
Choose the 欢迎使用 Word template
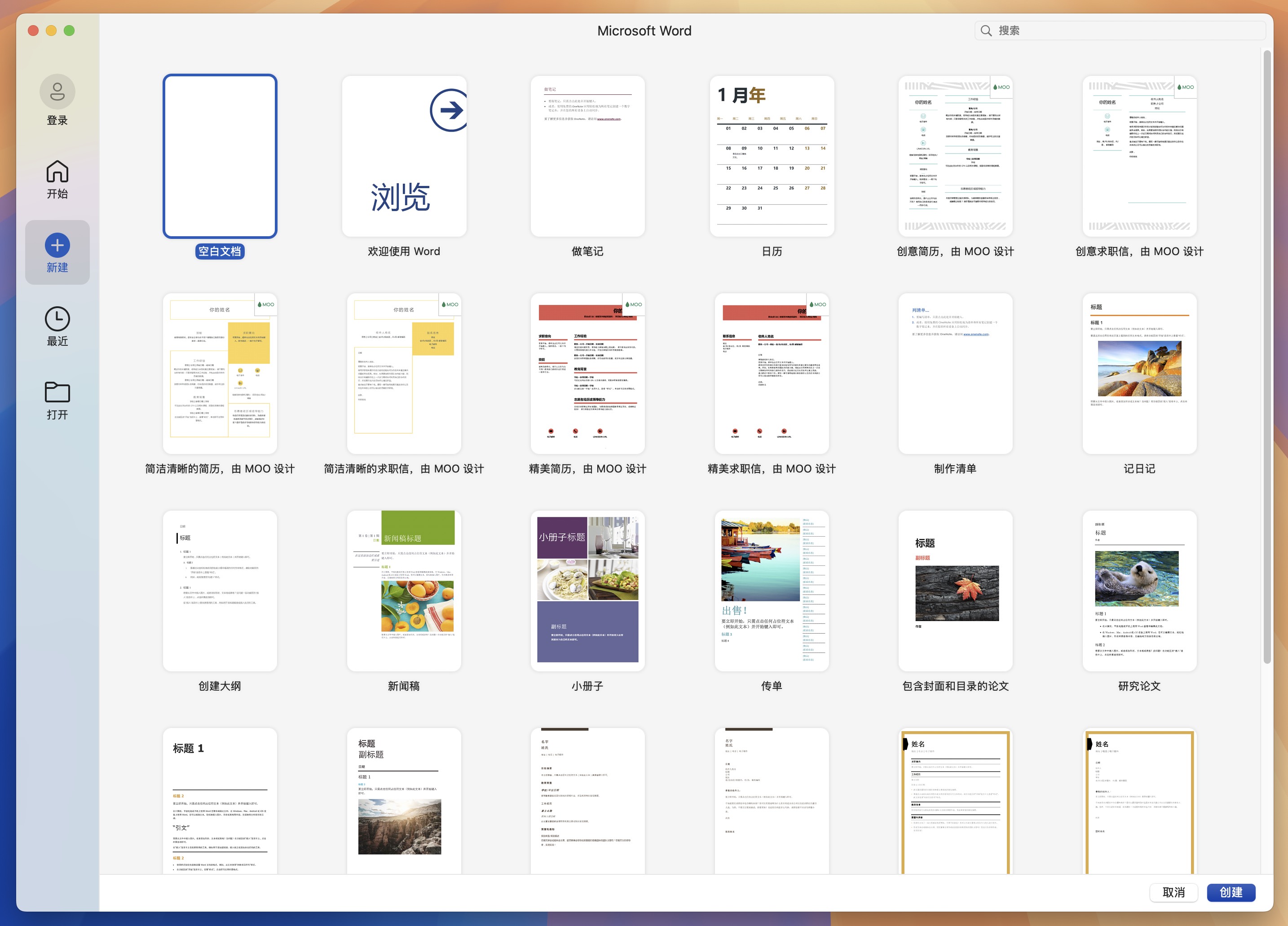(x=404, y=156)
